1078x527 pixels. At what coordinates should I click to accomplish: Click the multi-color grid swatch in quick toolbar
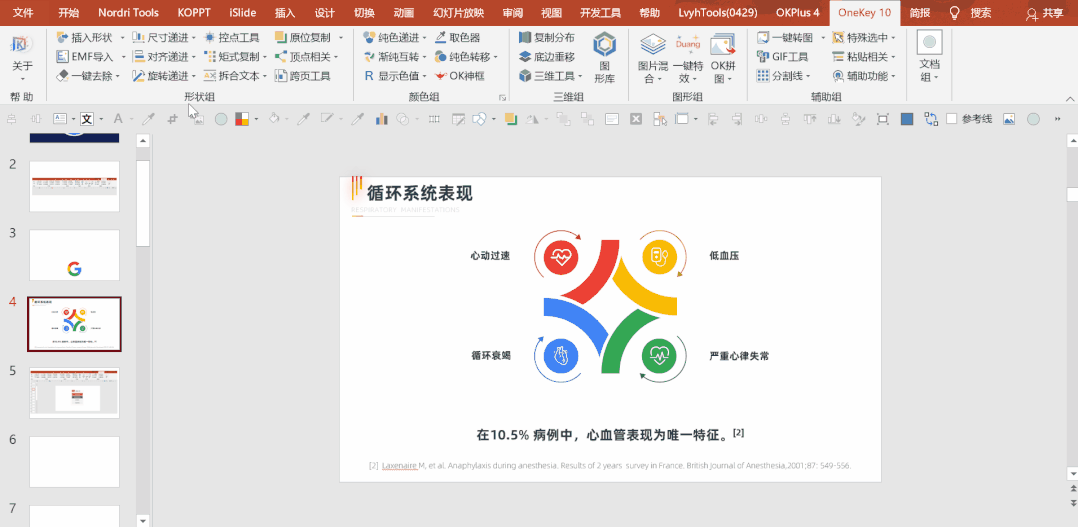[x=241, y=119]
